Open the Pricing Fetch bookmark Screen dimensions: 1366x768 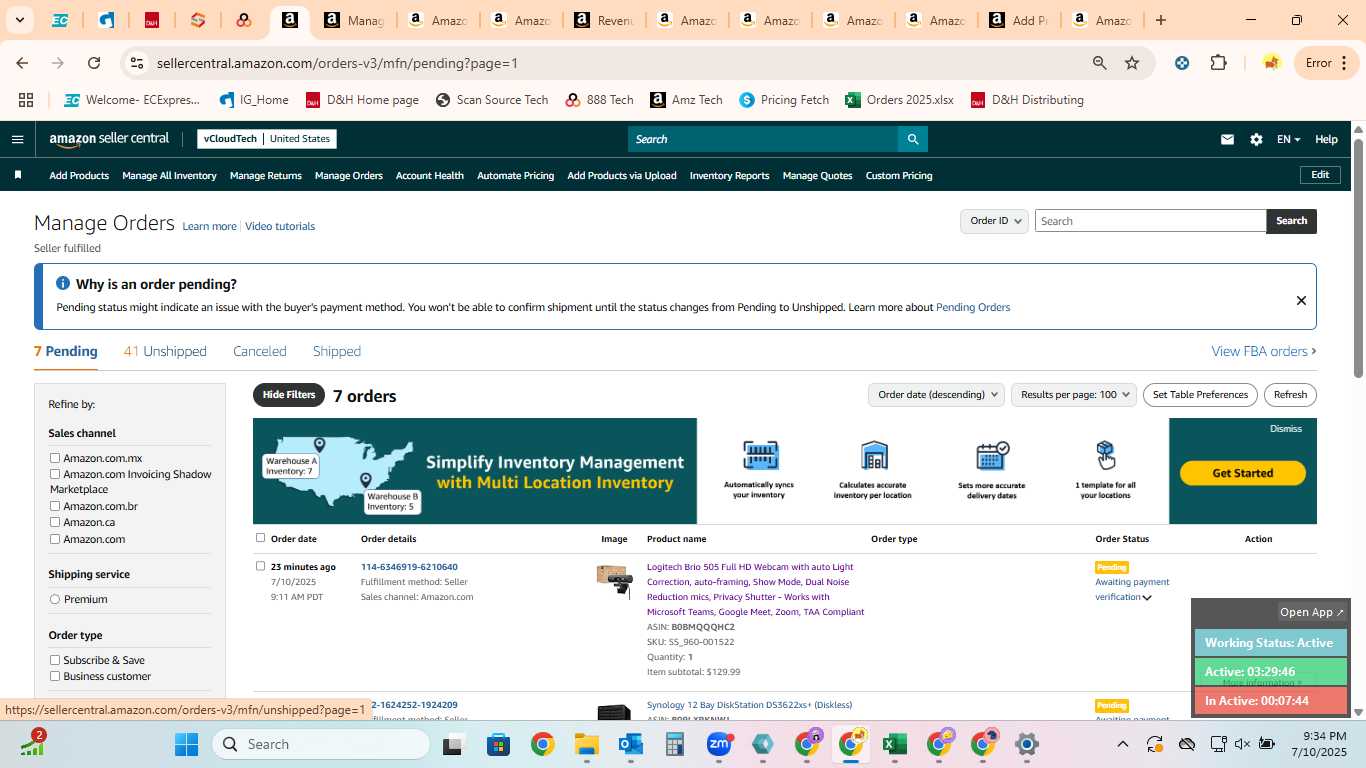point(784,100)
